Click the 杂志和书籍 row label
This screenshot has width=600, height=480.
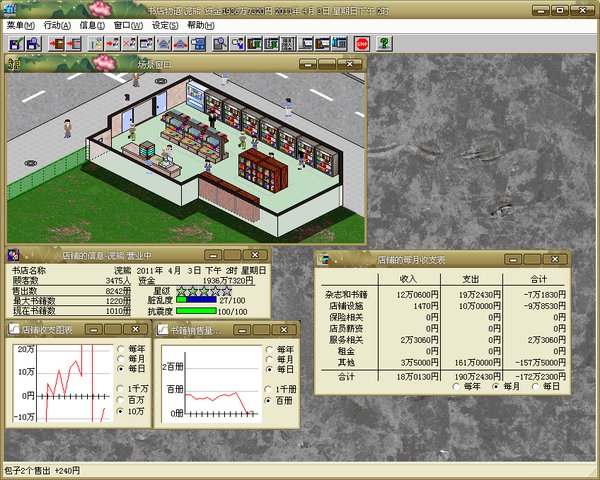coord(346,295)
